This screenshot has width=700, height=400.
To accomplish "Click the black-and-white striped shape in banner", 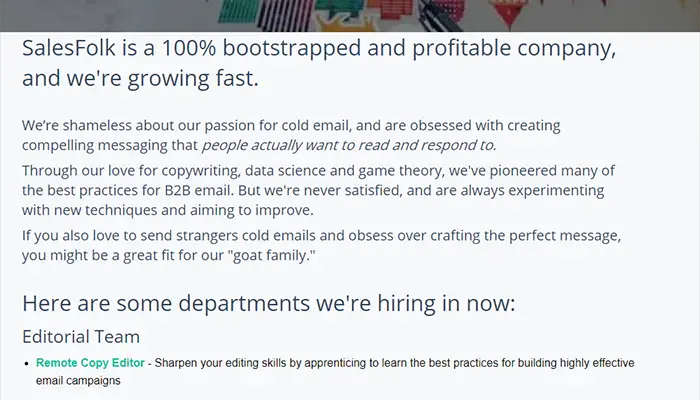I will (284, 15).
